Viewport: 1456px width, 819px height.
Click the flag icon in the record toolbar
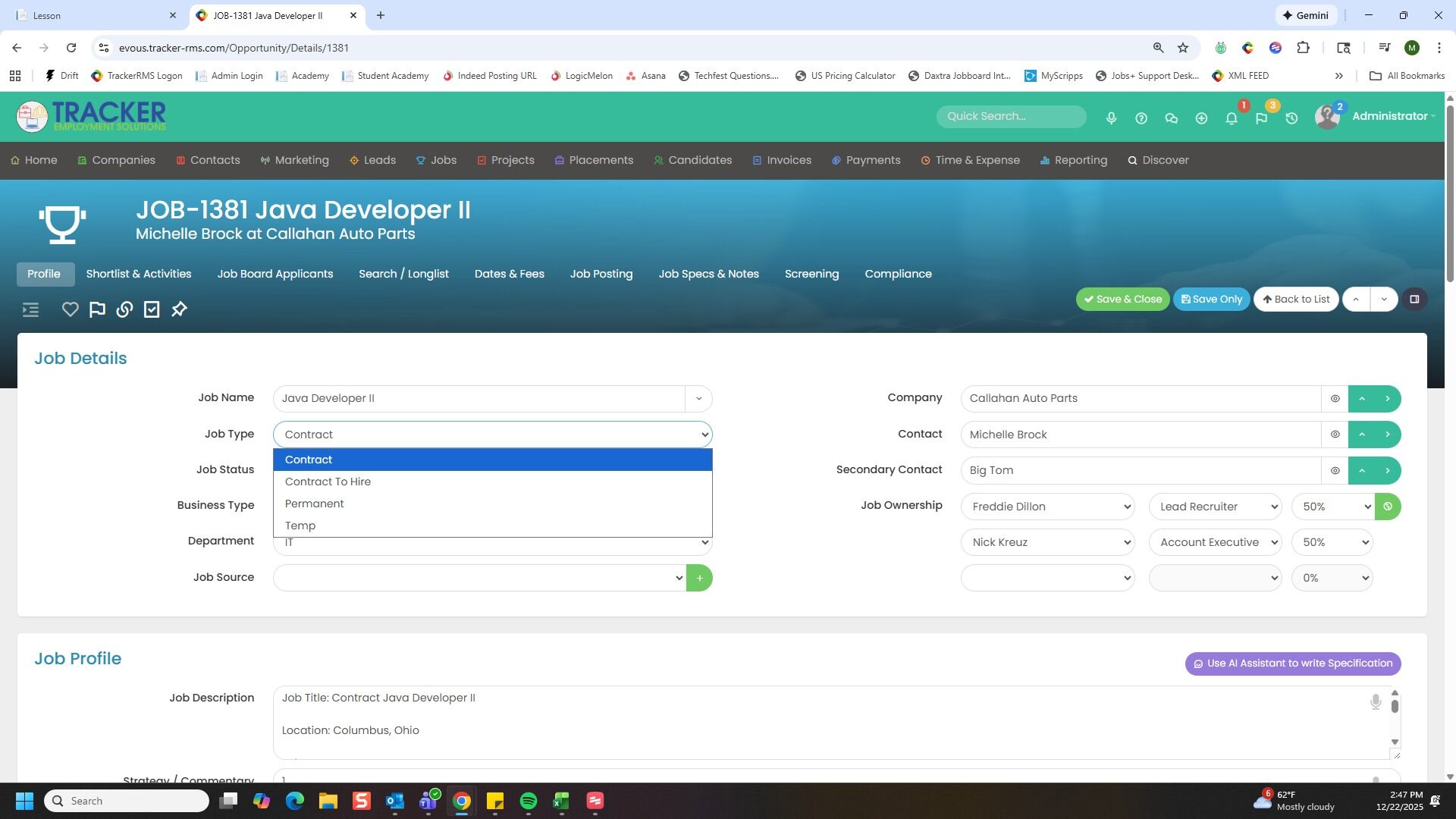[97, 309]
